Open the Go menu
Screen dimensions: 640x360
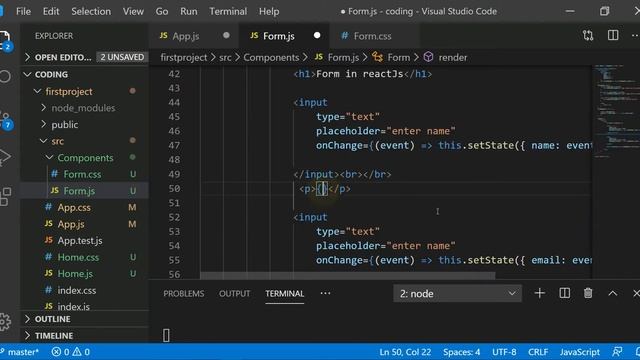[162, 11]
